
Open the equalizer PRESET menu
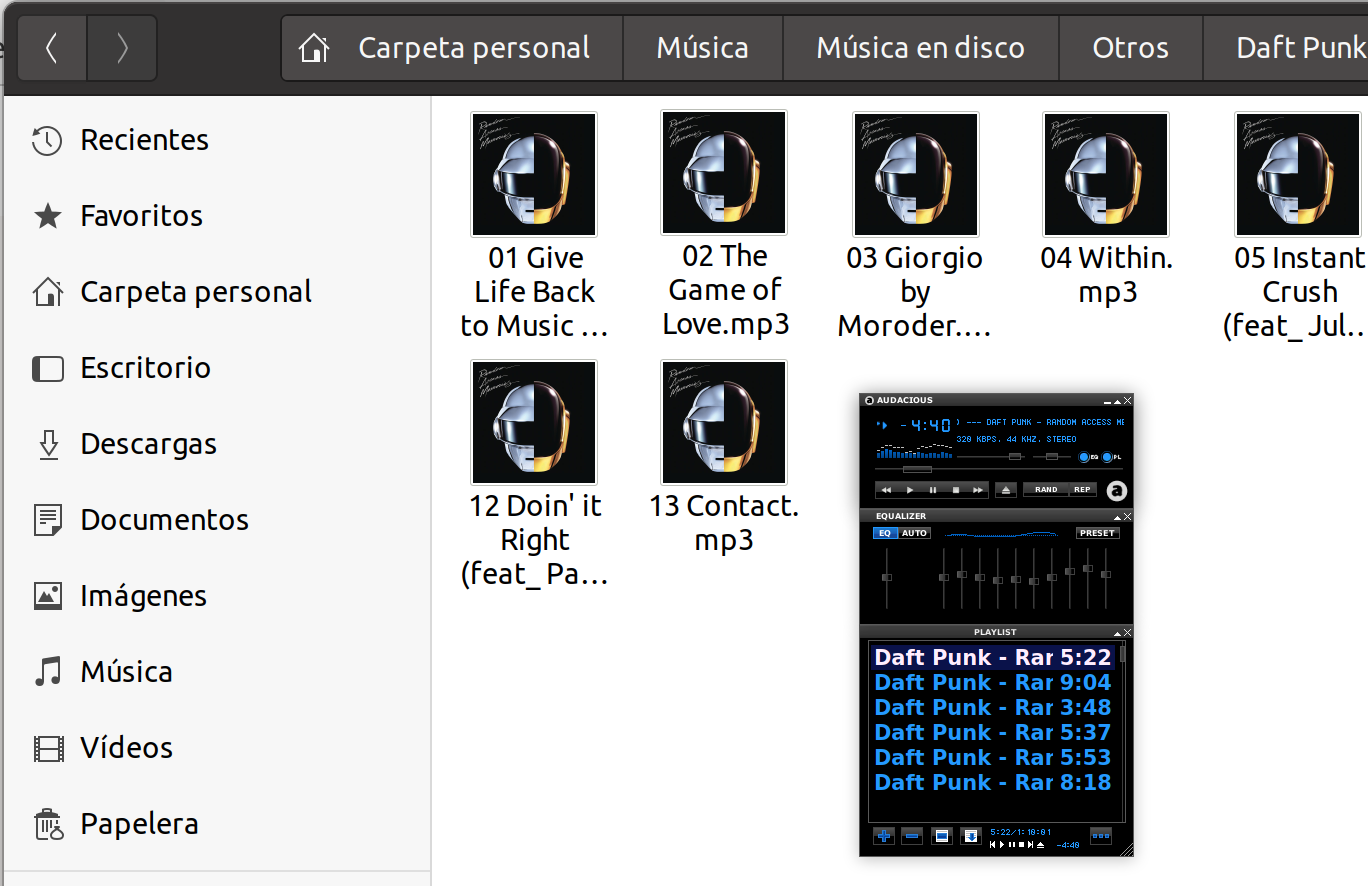pyautogui.click(x=1097, y=534)
